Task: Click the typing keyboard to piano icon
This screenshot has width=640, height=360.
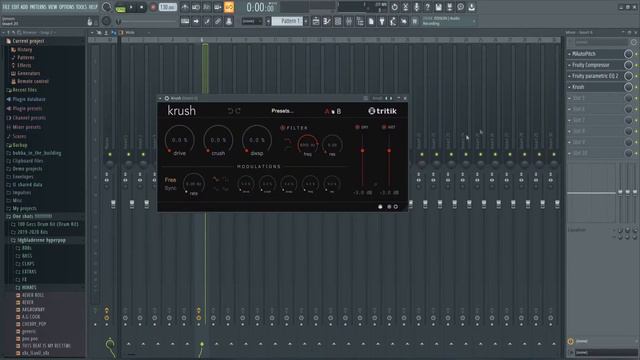Action: point(185,21)
